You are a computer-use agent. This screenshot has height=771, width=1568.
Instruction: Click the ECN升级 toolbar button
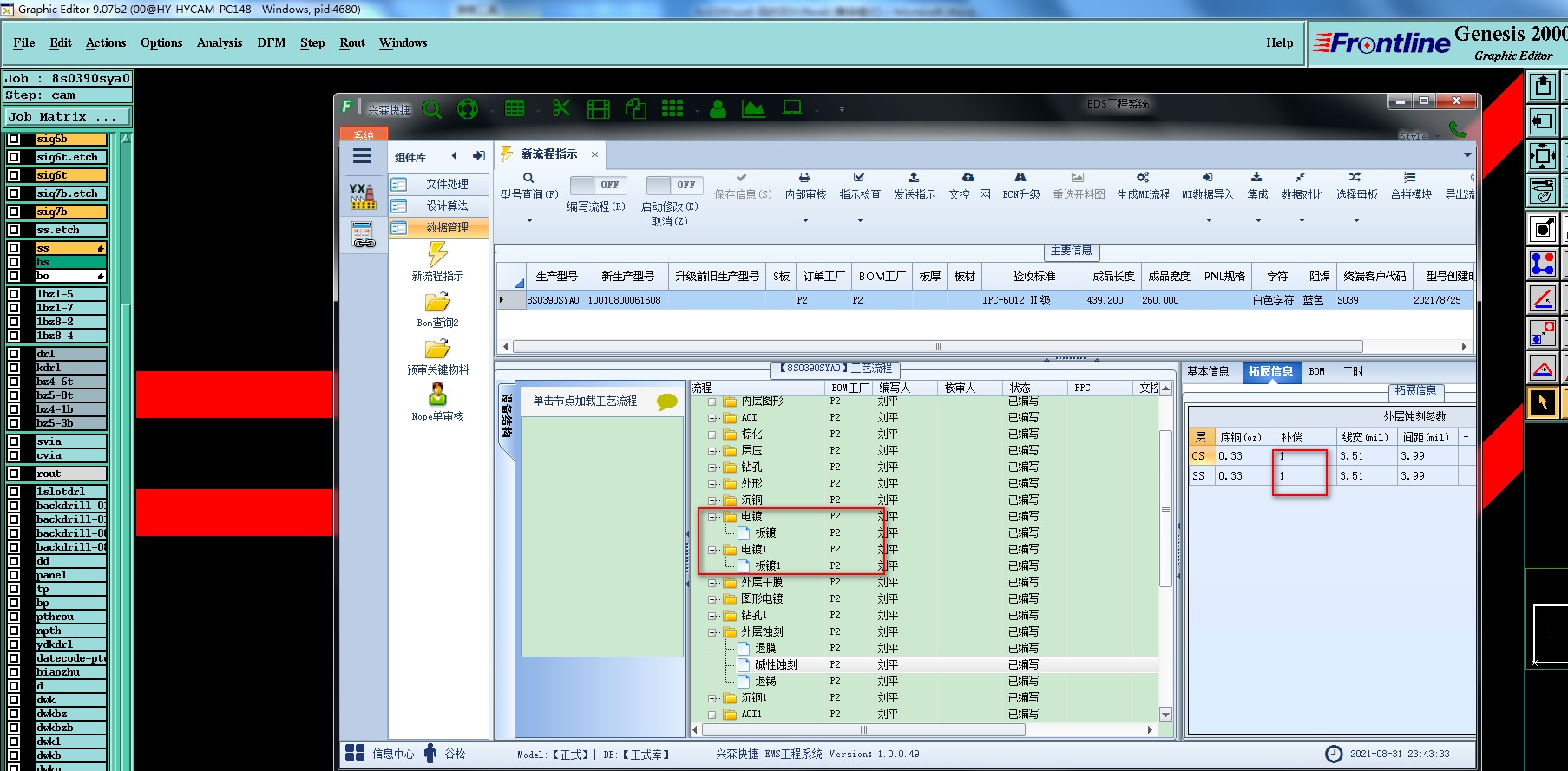(x=1021, y=186)
